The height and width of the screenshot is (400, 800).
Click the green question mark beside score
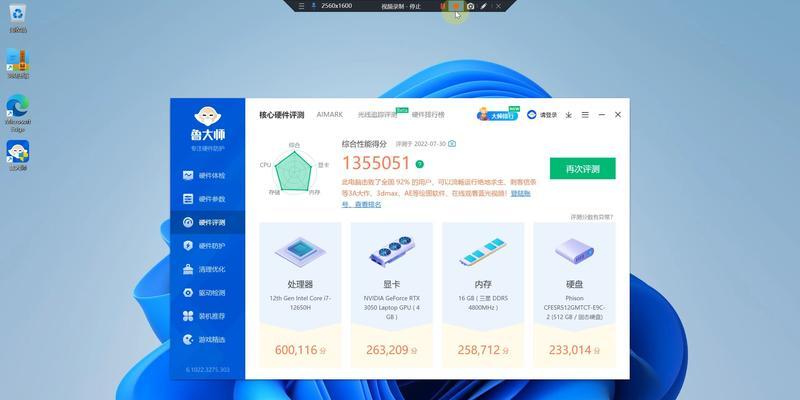click(x=419, y=164)
